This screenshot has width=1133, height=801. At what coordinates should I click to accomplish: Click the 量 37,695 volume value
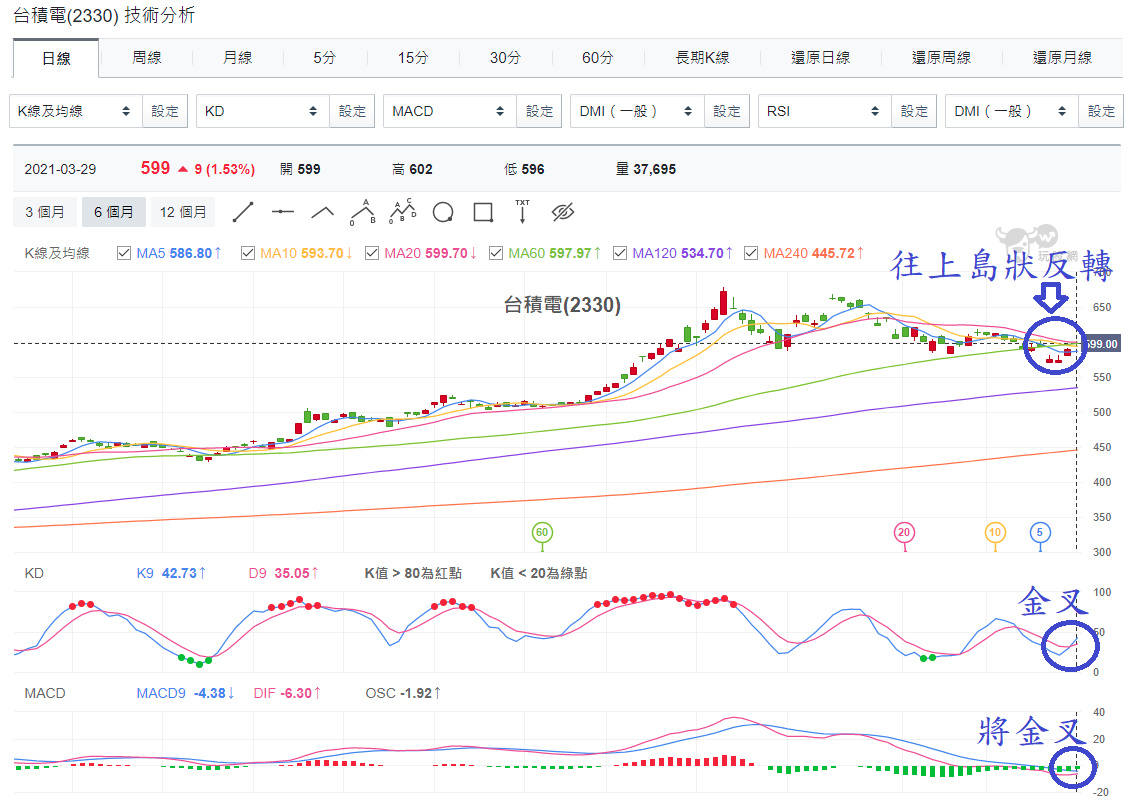pos(646,170)
